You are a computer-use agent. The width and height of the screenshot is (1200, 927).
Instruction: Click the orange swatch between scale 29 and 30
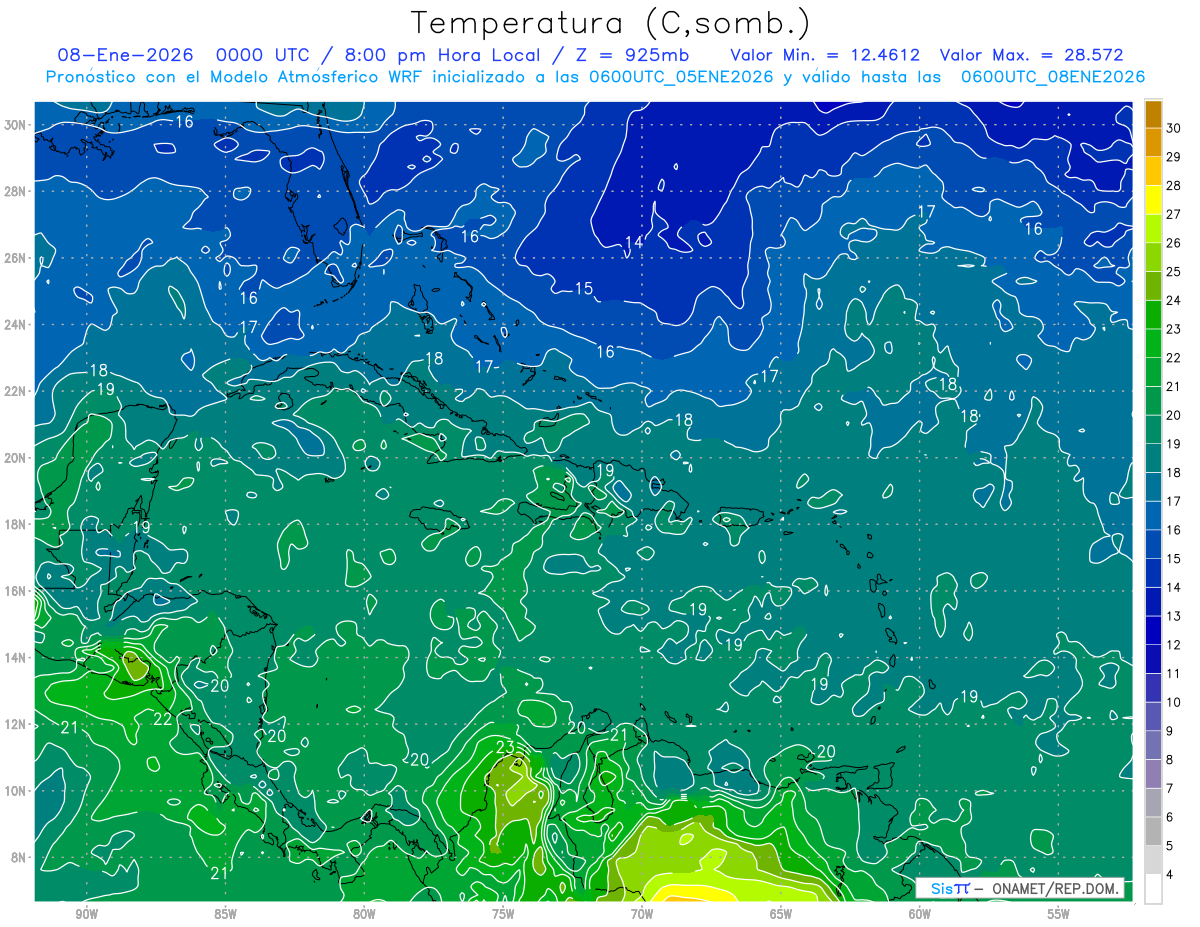pos(1153,142)
